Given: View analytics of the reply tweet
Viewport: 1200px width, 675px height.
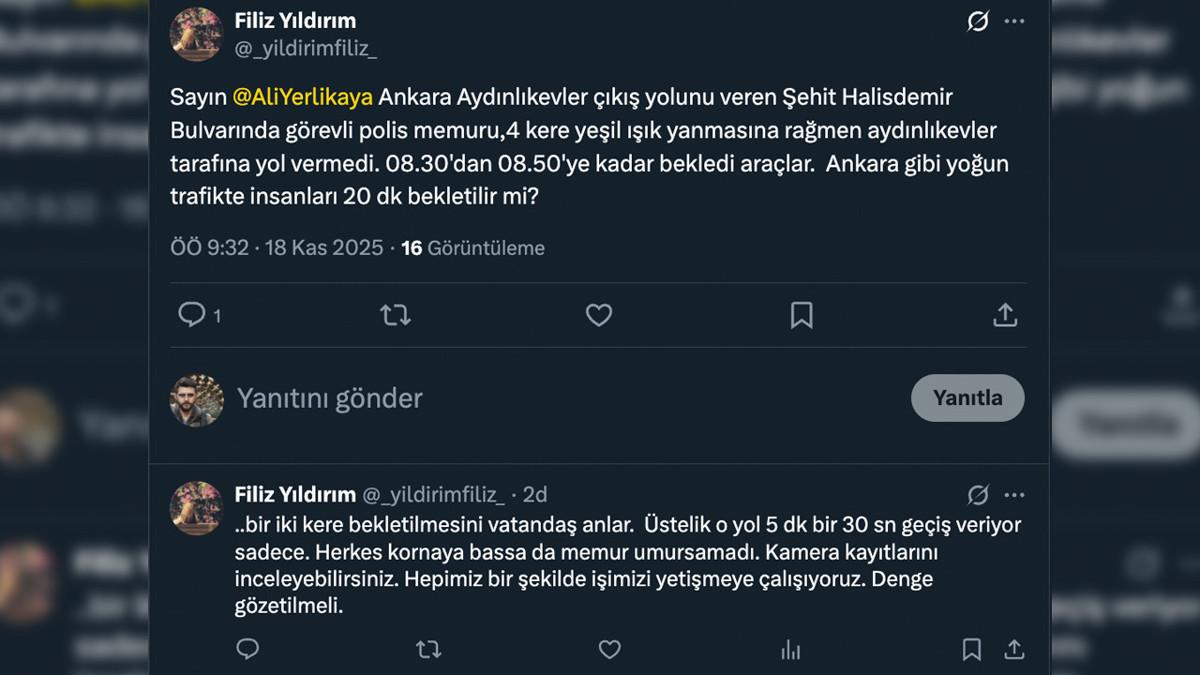Looking at the screenshot, I should coord(790,650).
